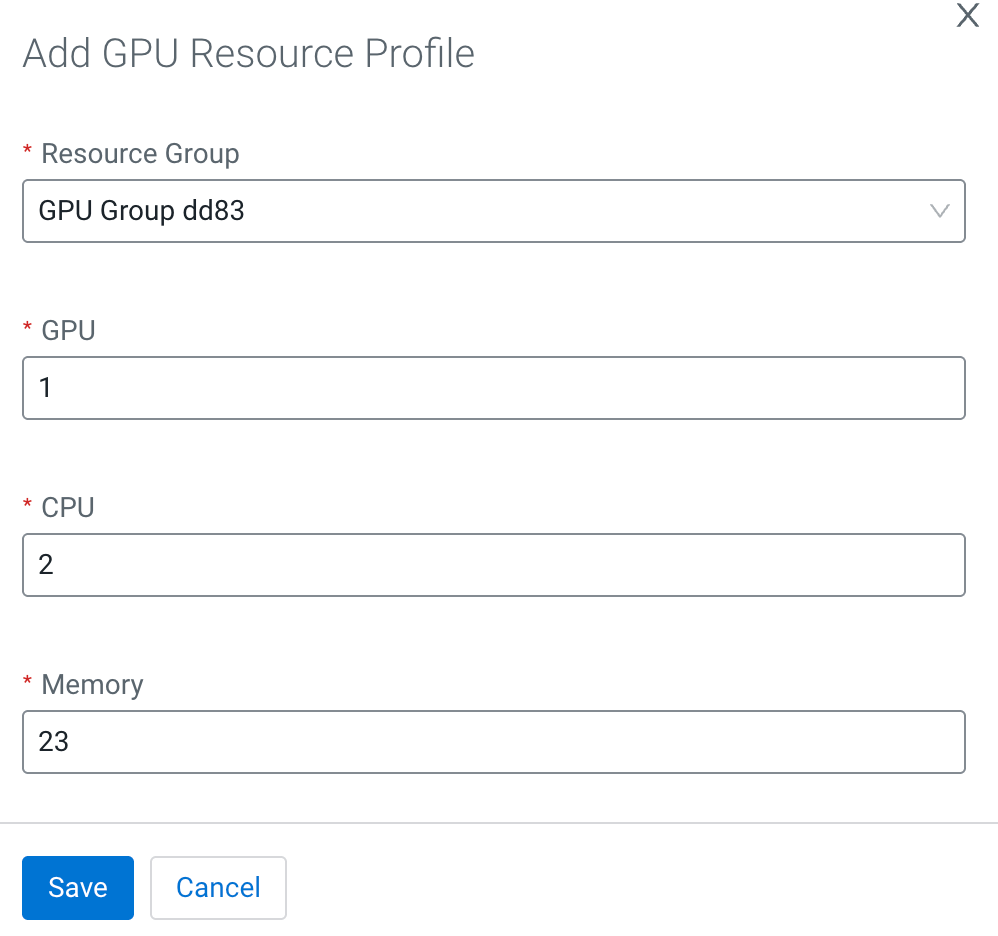This screenshot has height=936, width=998.
Task: Place cursor on the value 23 in Memory
Action: 53,742
